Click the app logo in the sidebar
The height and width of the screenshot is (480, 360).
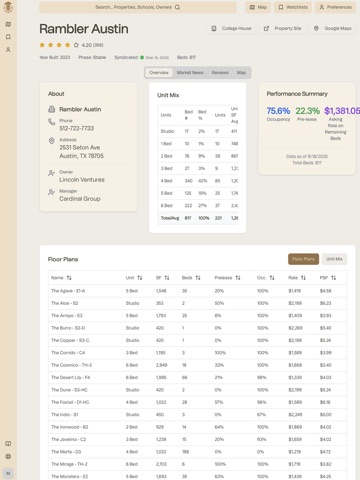[x=8, y=7]
